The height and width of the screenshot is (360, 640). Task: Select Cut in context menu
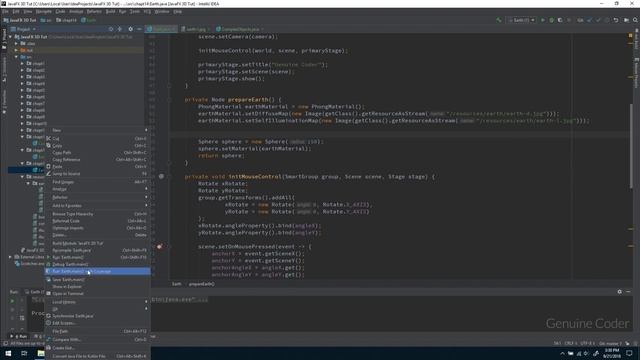point(98,138)
